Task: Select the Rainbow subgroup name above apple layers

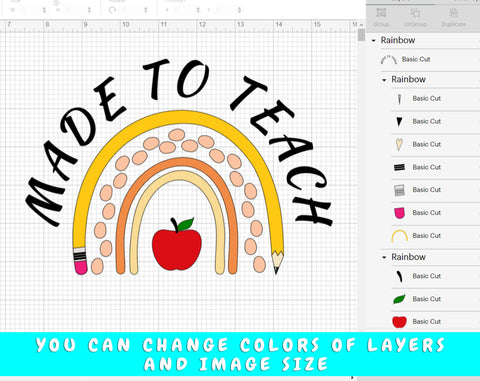Action: (408, 257)
